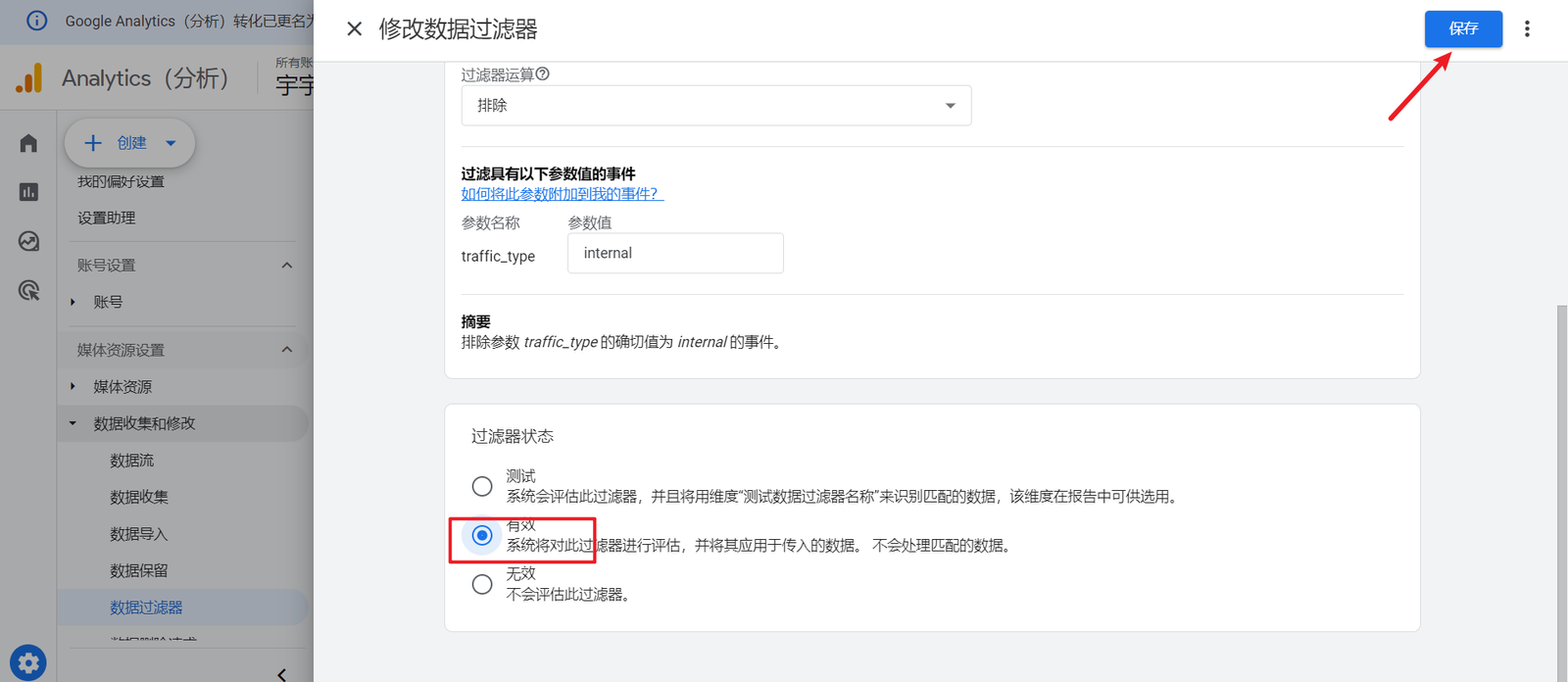Click the 参数值 field containing internal

[x=675, y=253]
